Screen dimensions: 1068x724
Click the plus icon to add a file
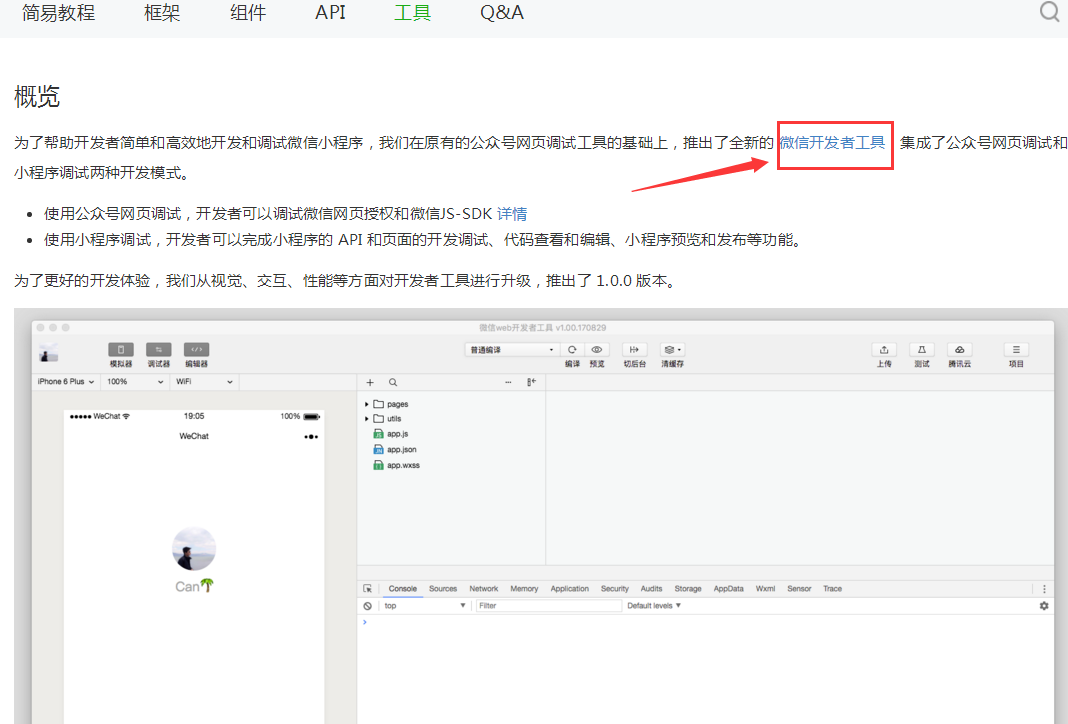point(370,382)
